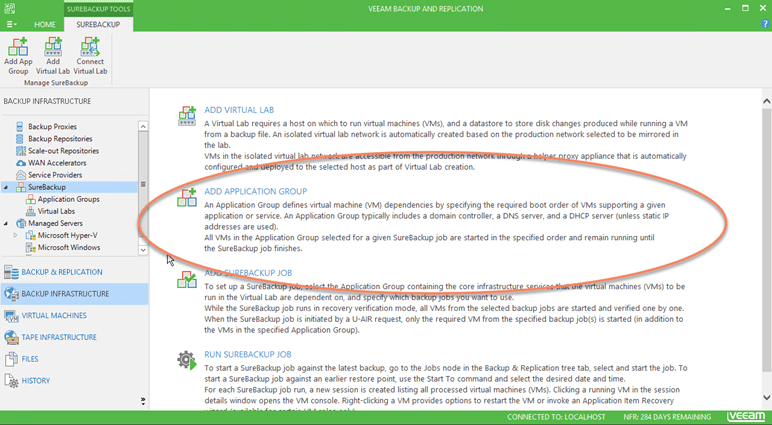Open the FILES view
The height and width of the screenshot is (425, 772).
click(74, 359)
